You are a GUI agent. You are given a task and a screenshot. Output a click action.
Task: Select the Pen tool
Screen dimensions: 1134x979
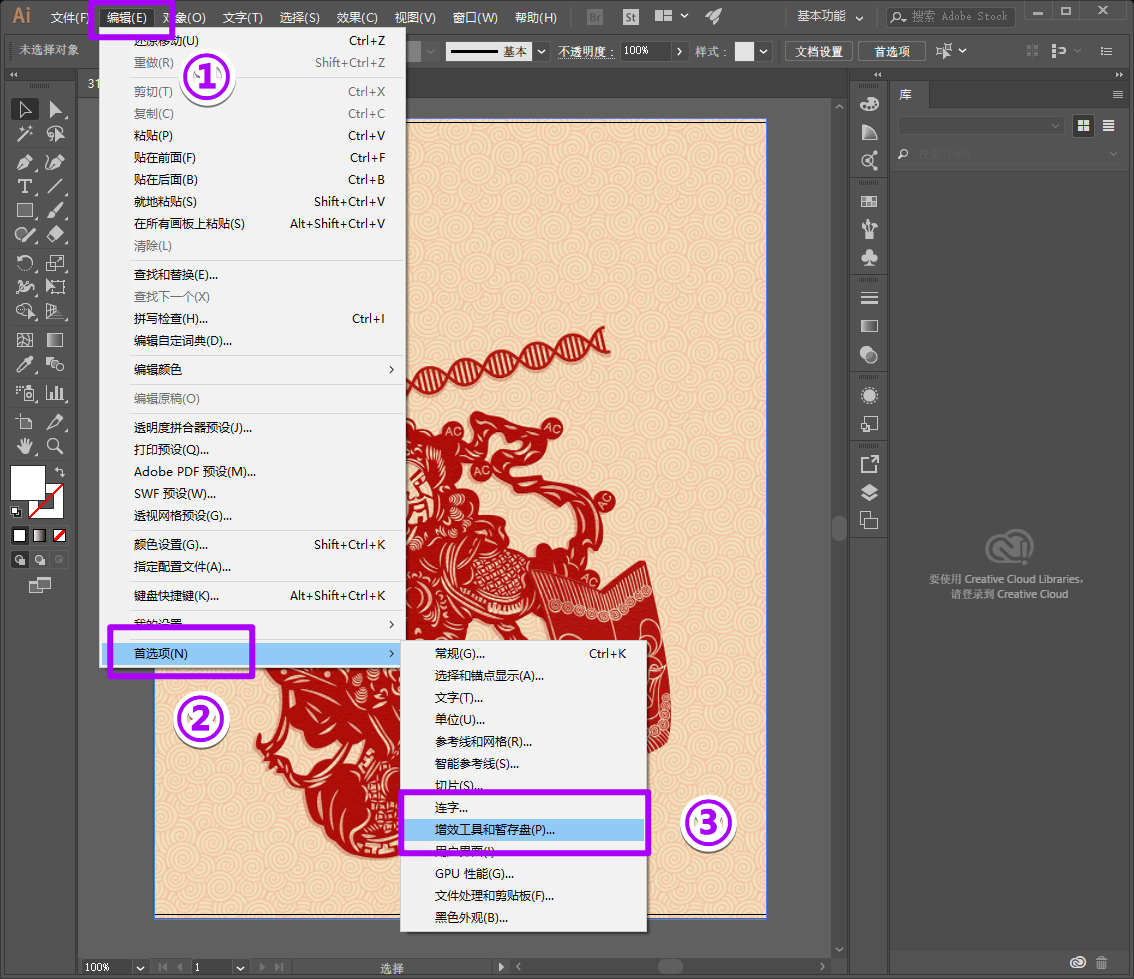tap(25, 162)
